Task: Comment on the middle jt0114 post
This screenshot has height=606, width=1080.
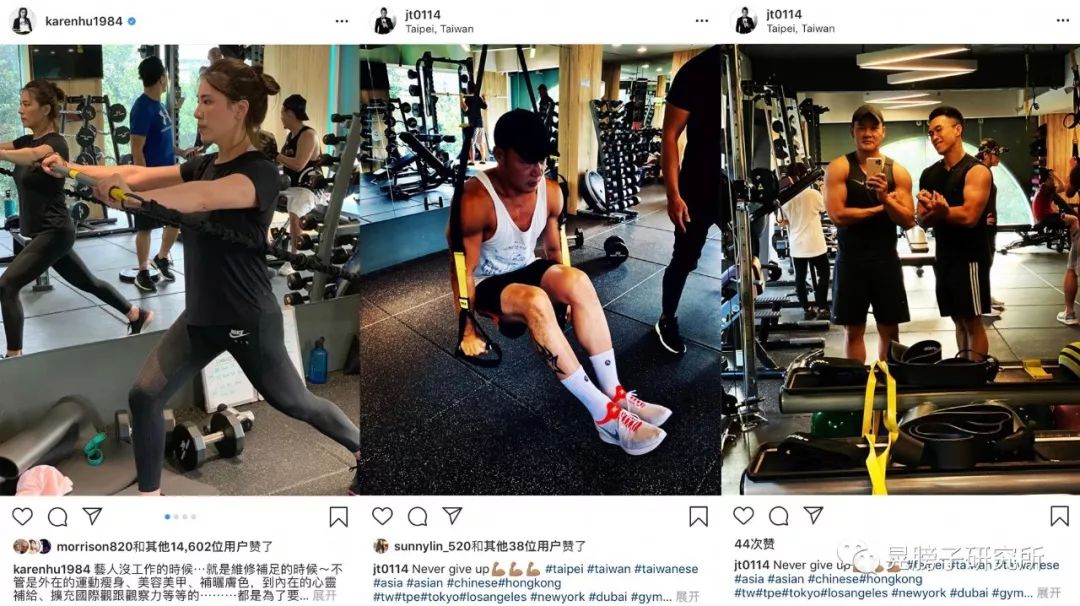Action: click(417, 516)
